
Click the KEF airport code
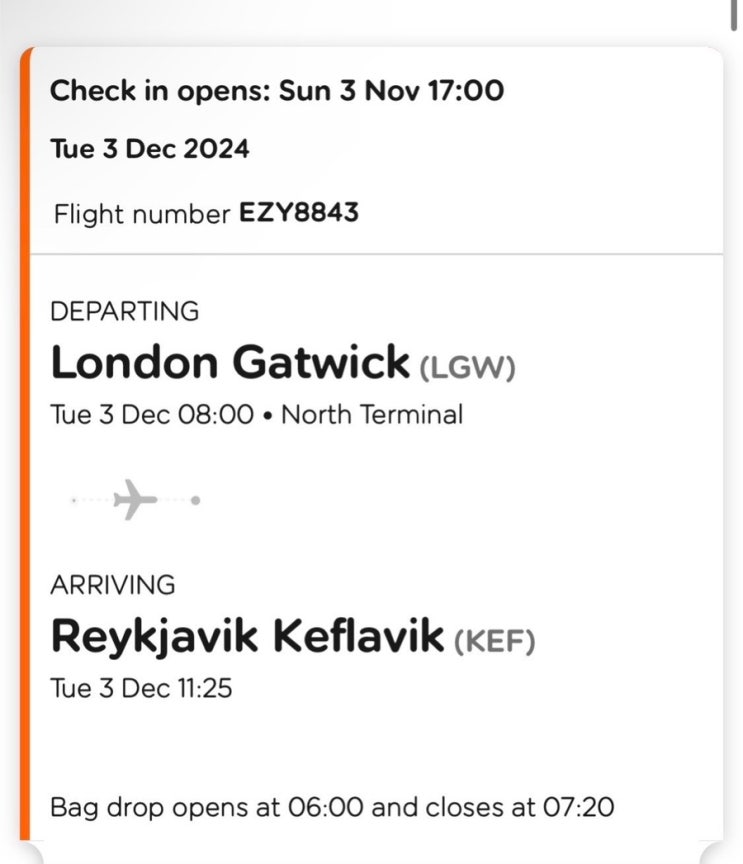[495, 642]
